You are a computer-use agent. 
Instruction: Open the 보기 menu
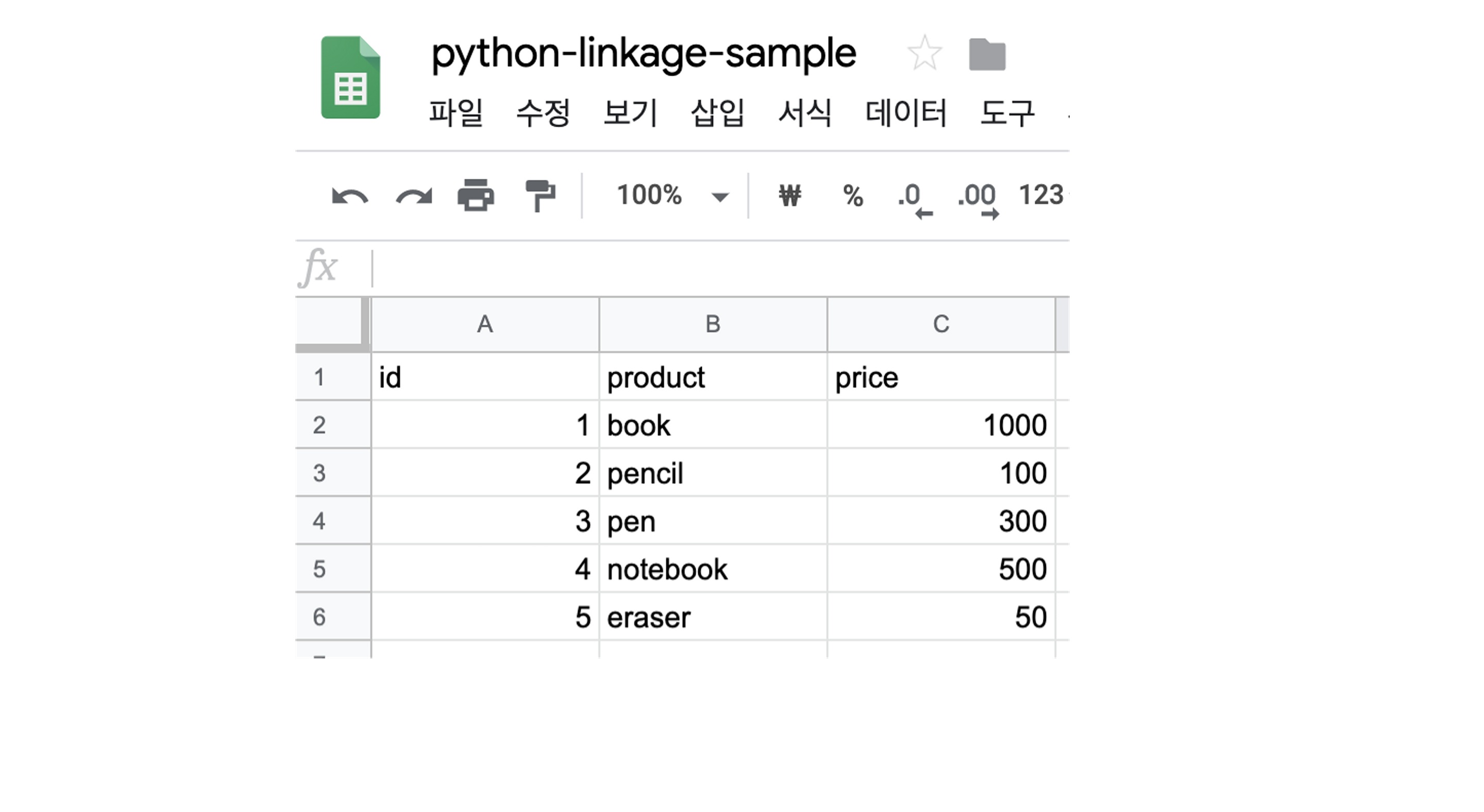click(x=630, y=112)
